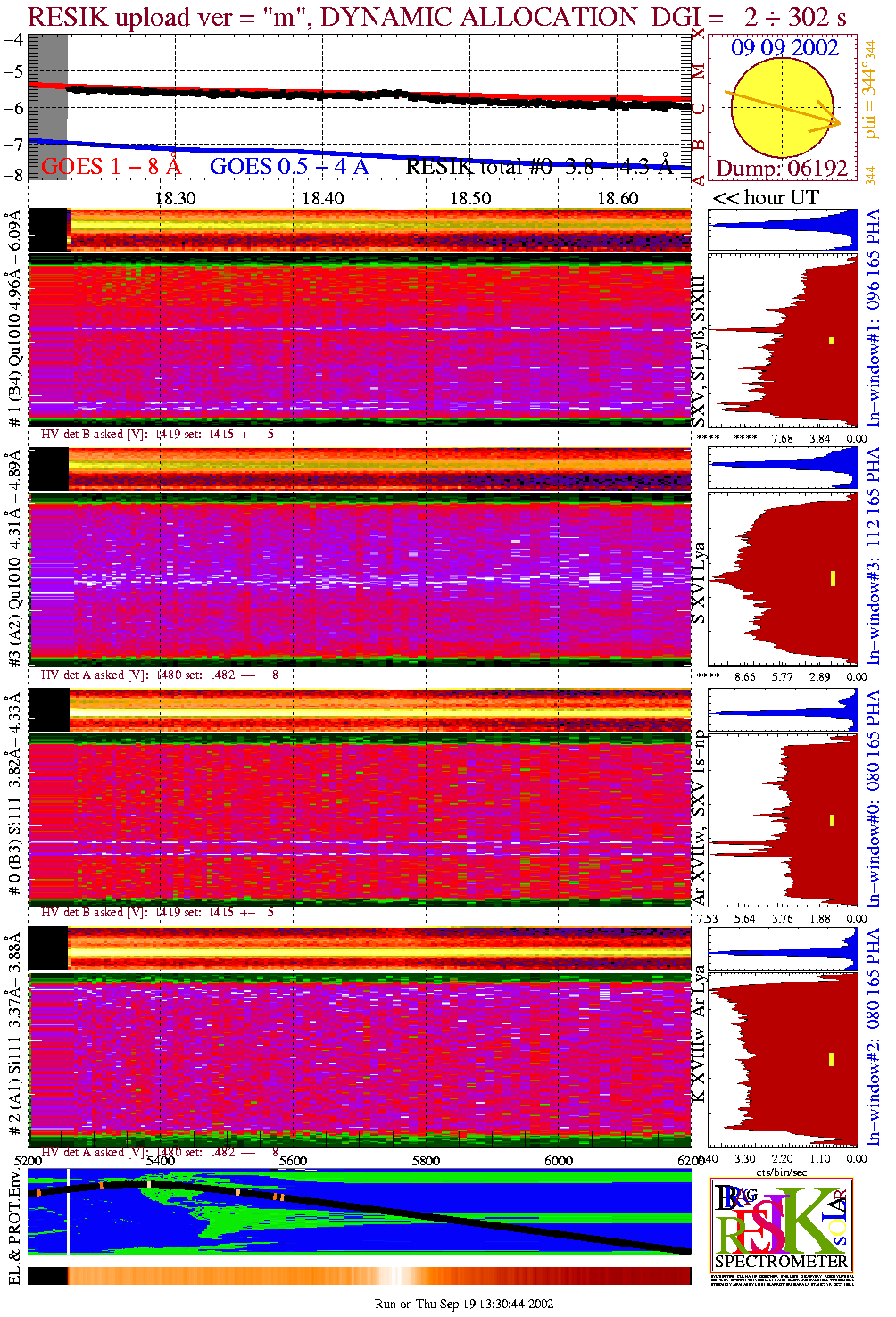Click the white vertical line in EL. & PROT. Env panel
Viewport: 896px width, 1317px height.
[x=68, y=1223]
